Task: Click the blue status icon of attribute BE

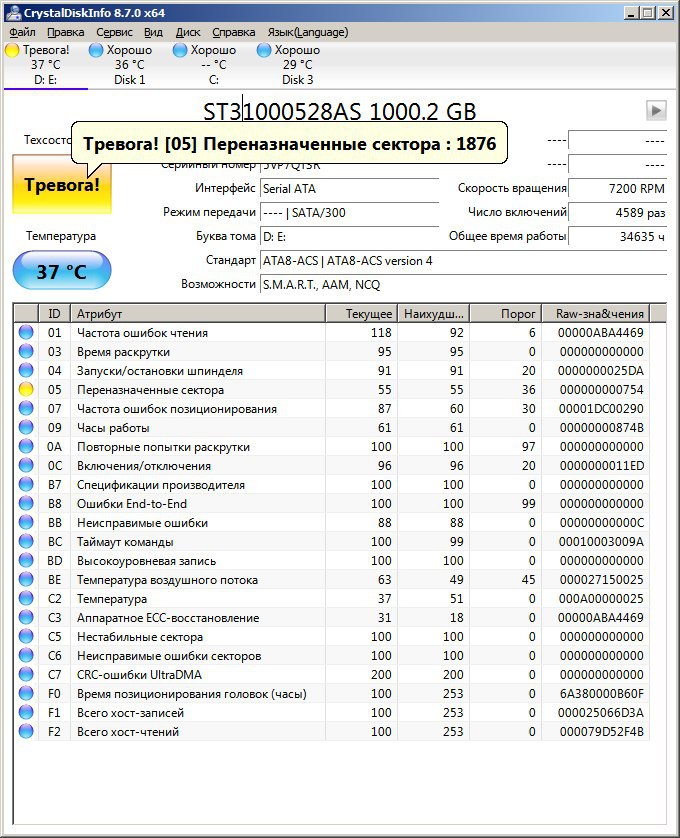Action: [26, 579]
